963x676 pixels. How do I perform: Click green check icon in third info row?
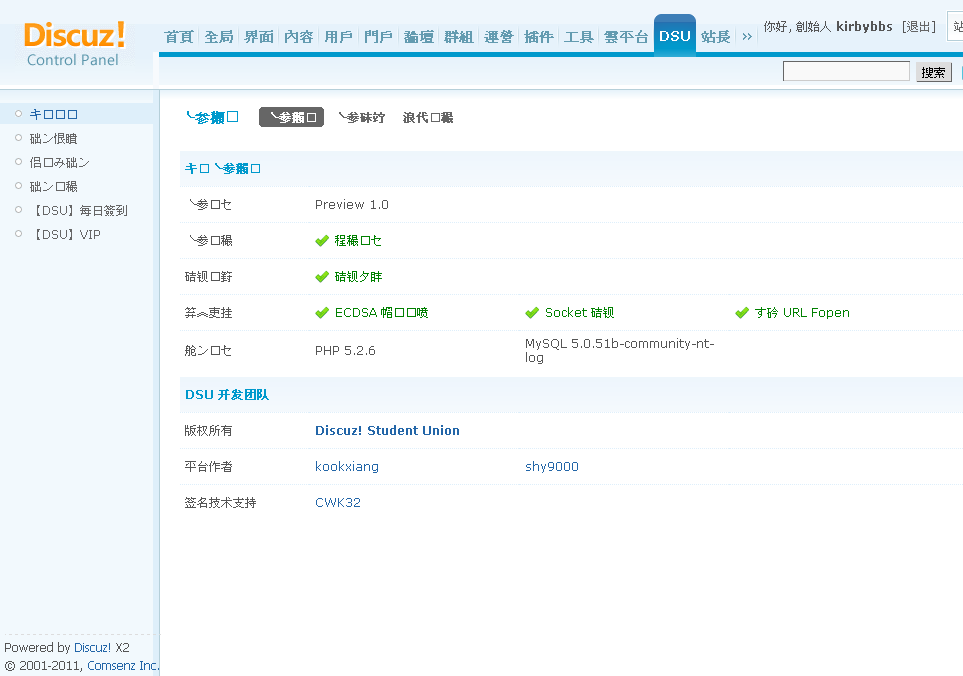click(x=320, y=276)
